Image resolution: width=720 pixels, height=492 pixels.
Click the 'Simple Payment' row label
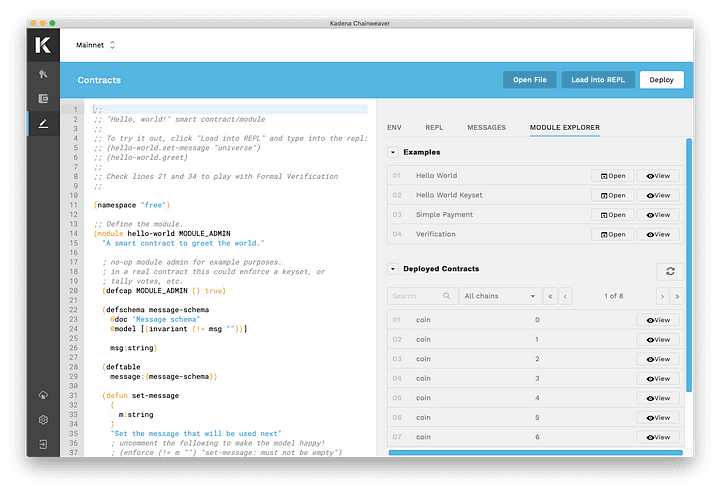coord(444,215)
